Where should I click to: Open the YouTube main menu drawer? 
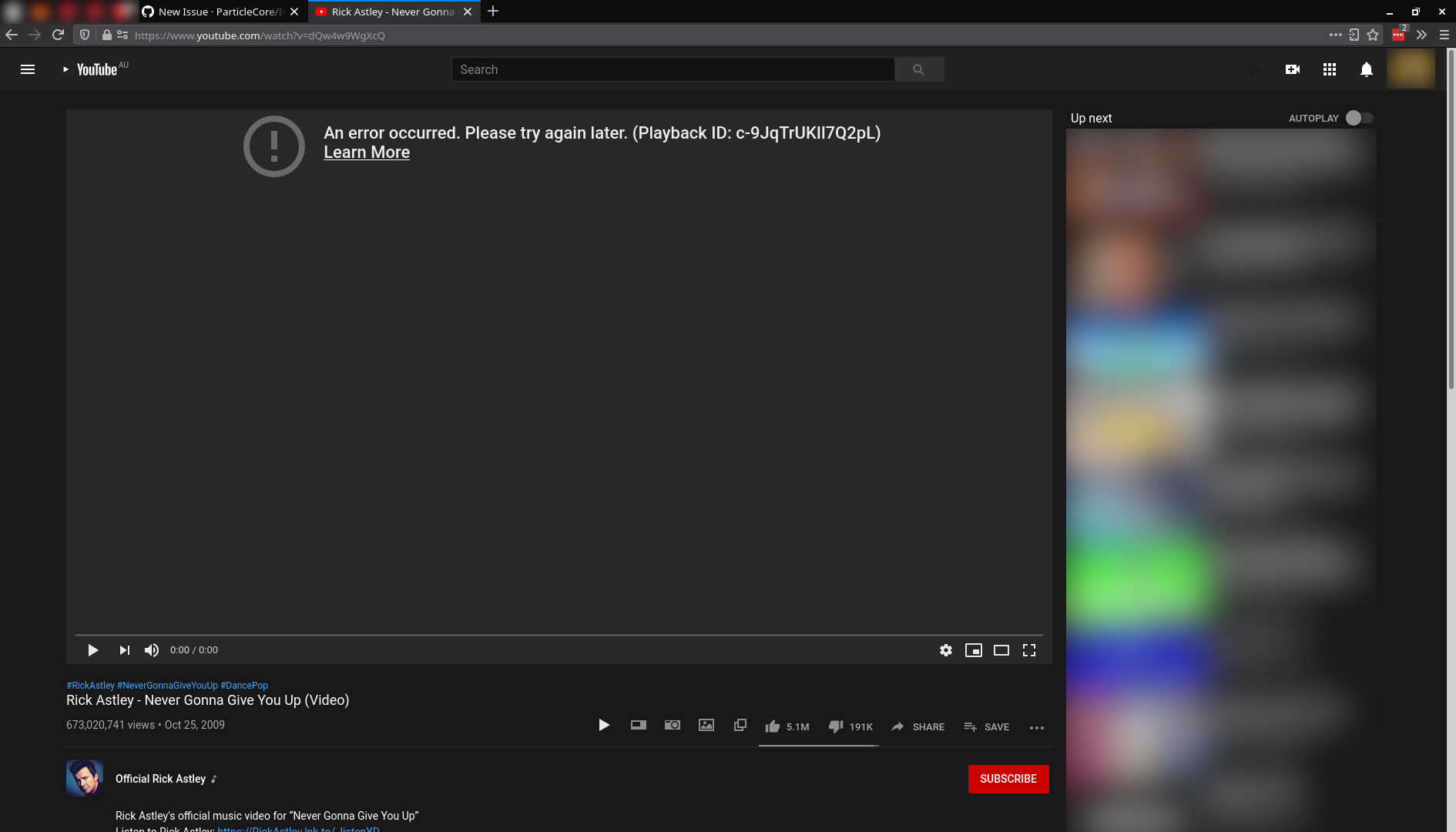point(28,69)
